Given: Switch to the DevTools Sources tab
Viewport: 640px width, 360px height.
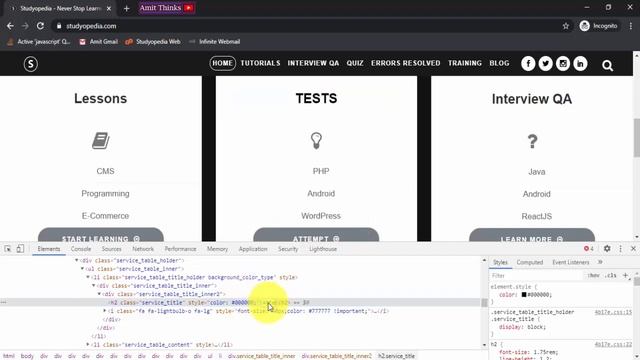Looking at the screenshot, I should 111,249.
